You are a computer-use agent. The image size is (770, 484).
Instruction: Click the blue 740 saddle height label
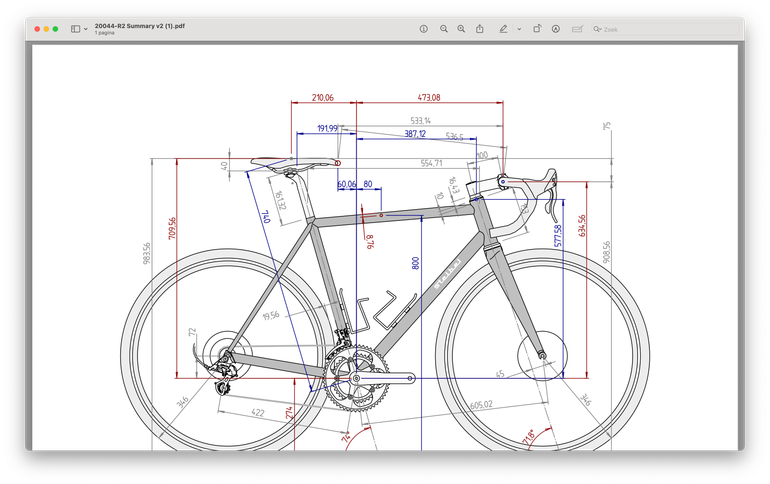pos(265,216)
